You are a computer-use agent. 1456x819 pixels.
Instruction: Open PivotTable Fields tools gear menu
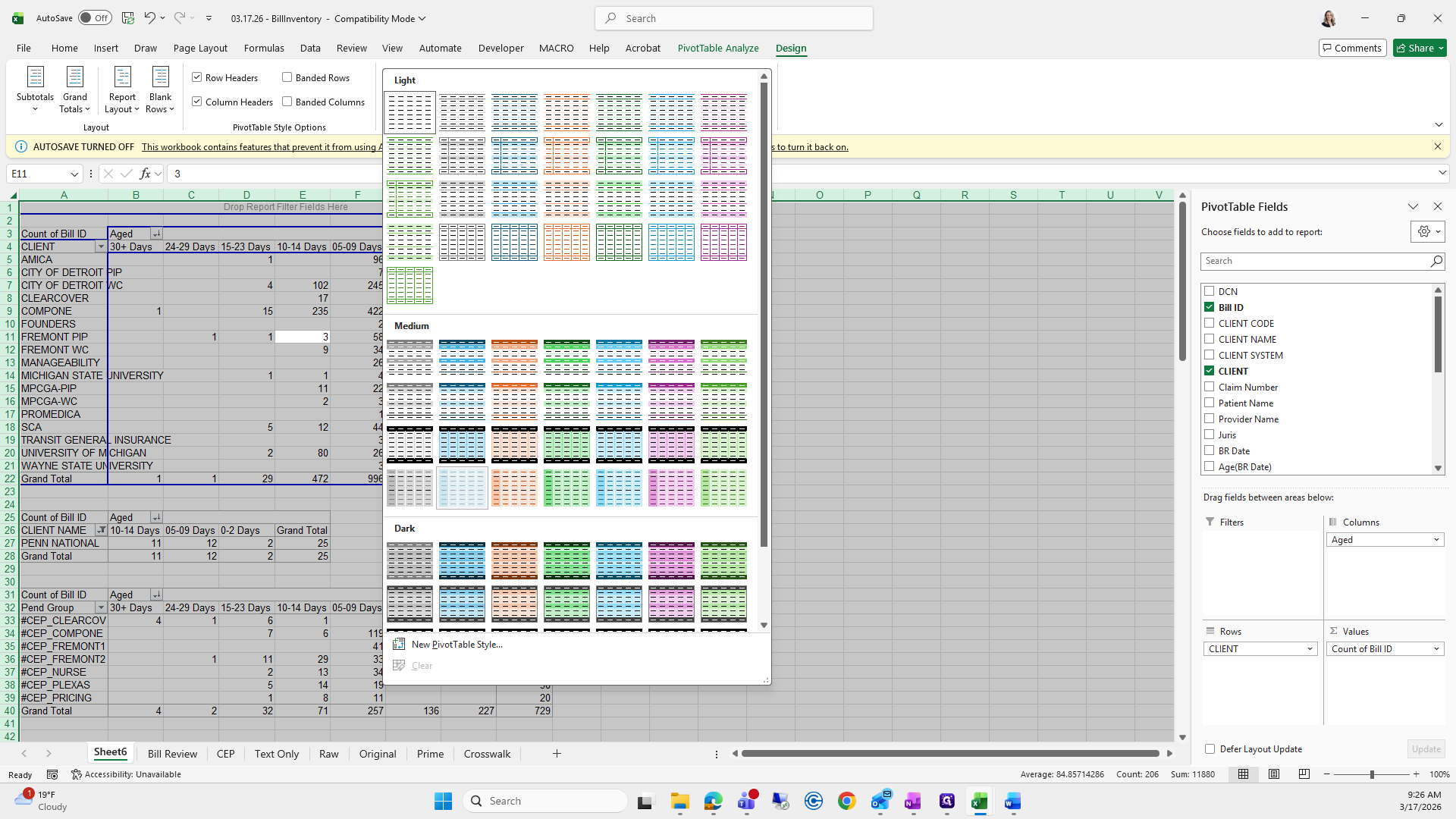tap(1427, 232)
